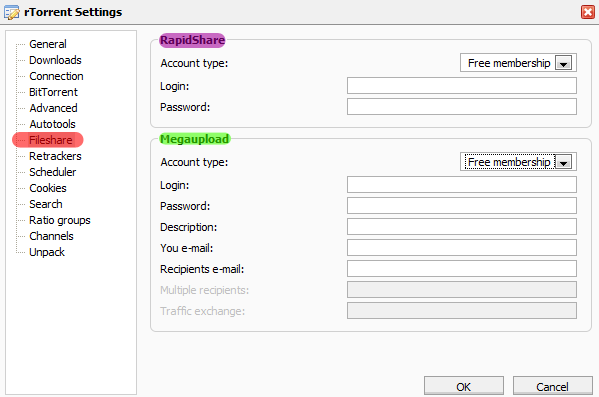This screenshot has height=397, width=599.
Task: Select Search in the settings list
Action: click(46, 204)
